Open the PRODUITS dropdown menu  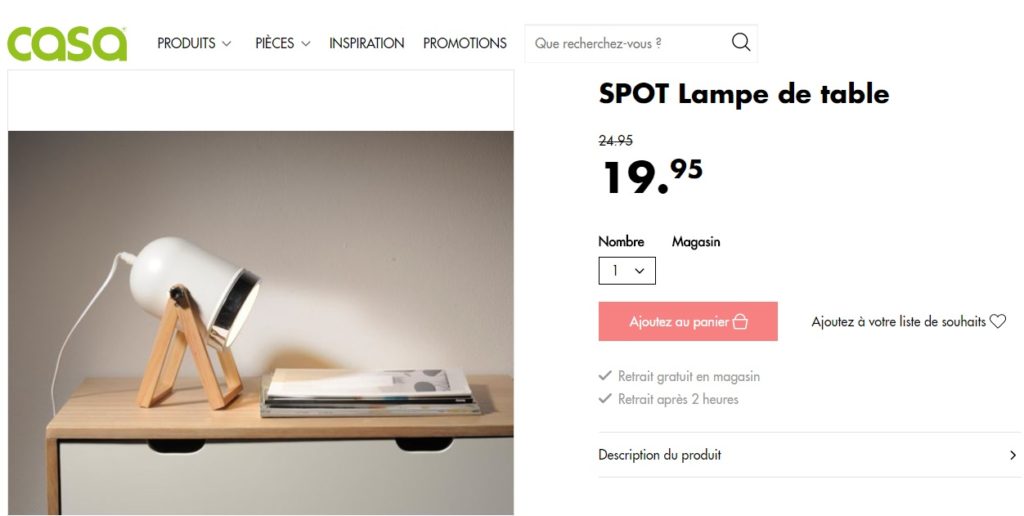pos(194,44)
